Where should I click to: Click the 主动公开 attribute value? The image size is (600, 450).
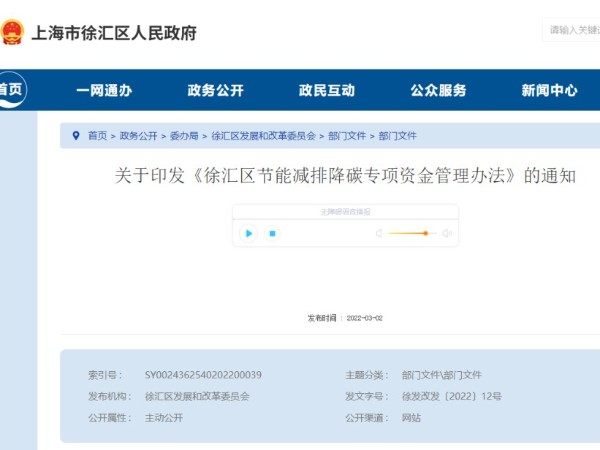tap(164, 418)
